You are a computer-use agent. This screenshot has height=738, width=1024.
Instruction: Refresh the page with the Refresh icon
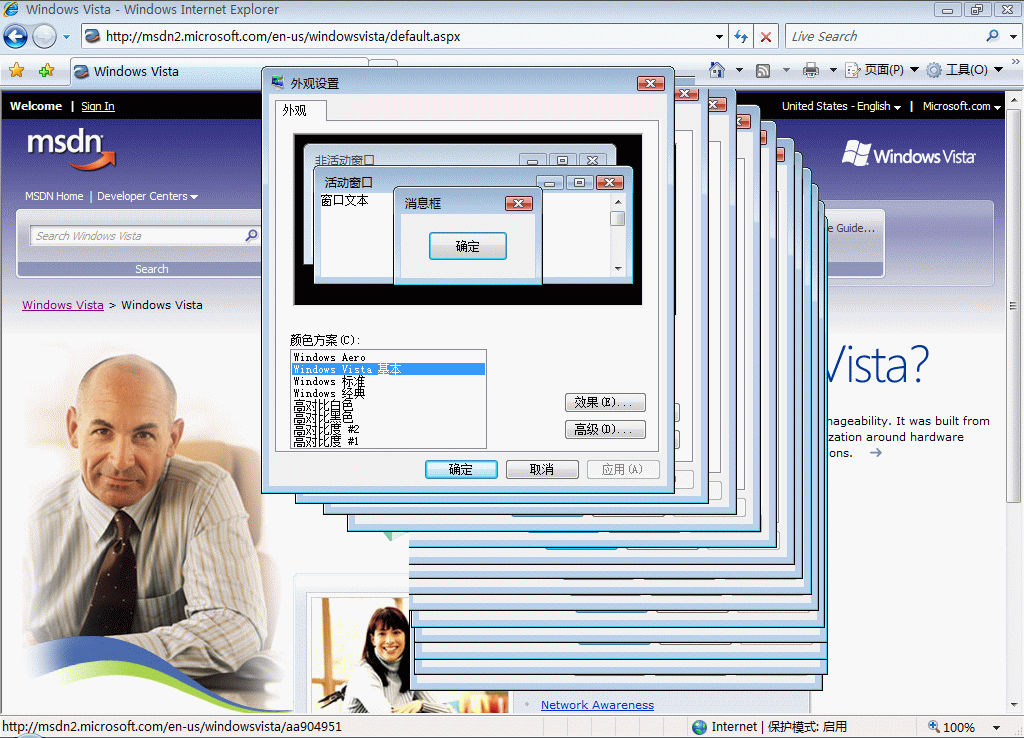(x=741, y=37)
